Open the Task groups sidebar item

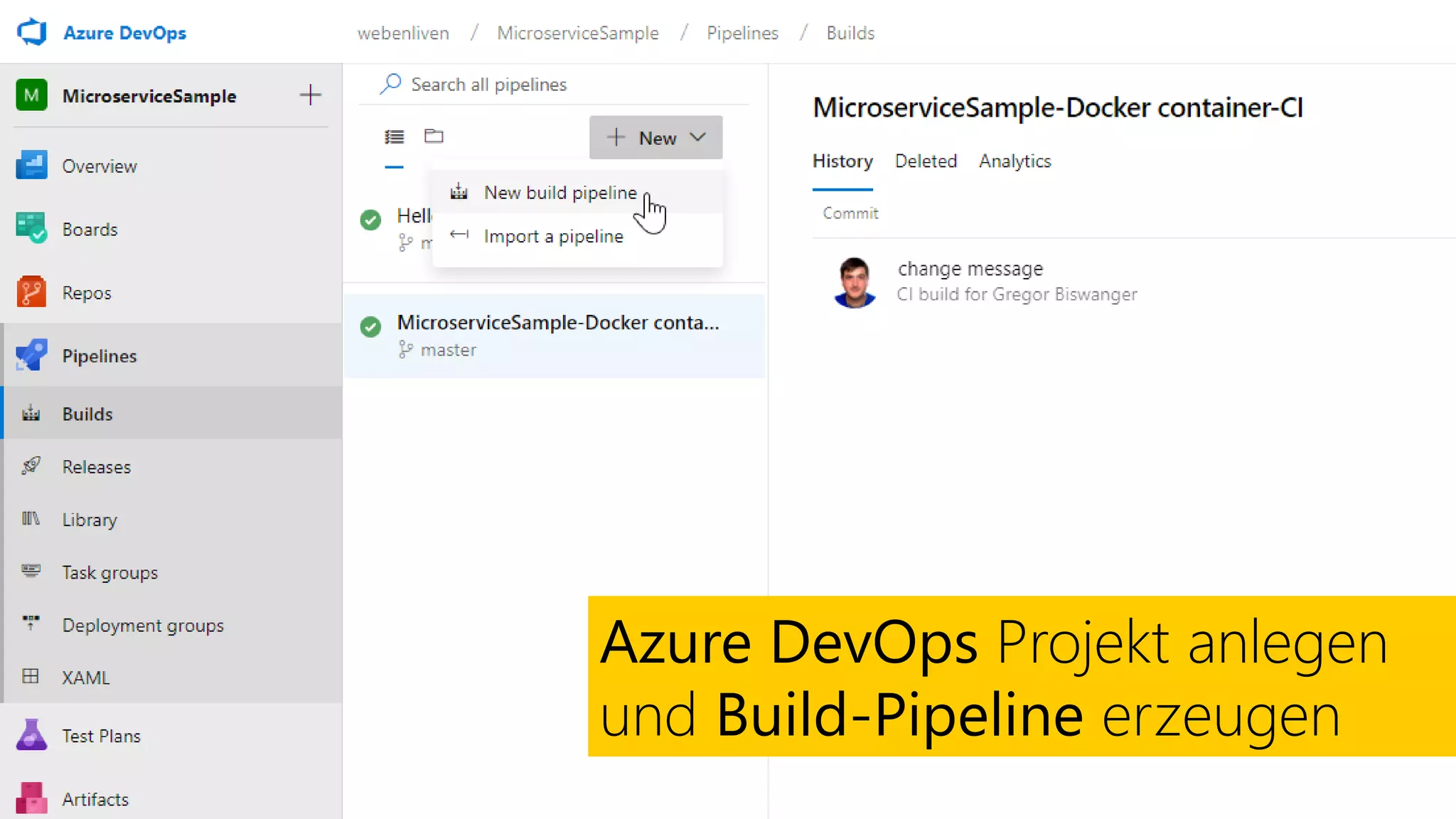point(171,572)
